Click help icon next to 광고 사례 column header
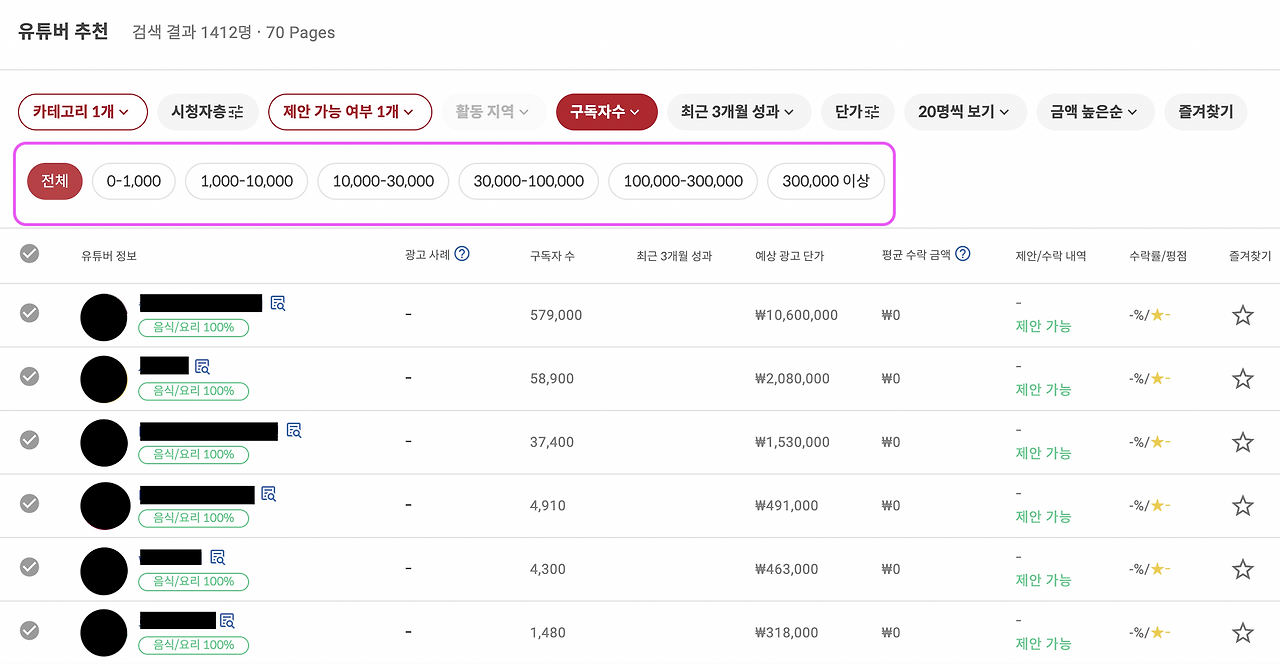This screenshot has height=664, width=1280. (461, 253)
